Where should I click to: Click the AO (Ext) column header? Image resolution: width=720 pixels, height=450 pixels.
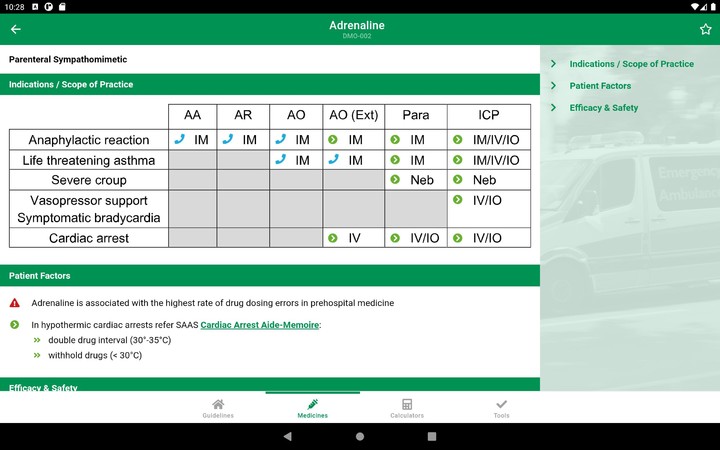(354, 115)
